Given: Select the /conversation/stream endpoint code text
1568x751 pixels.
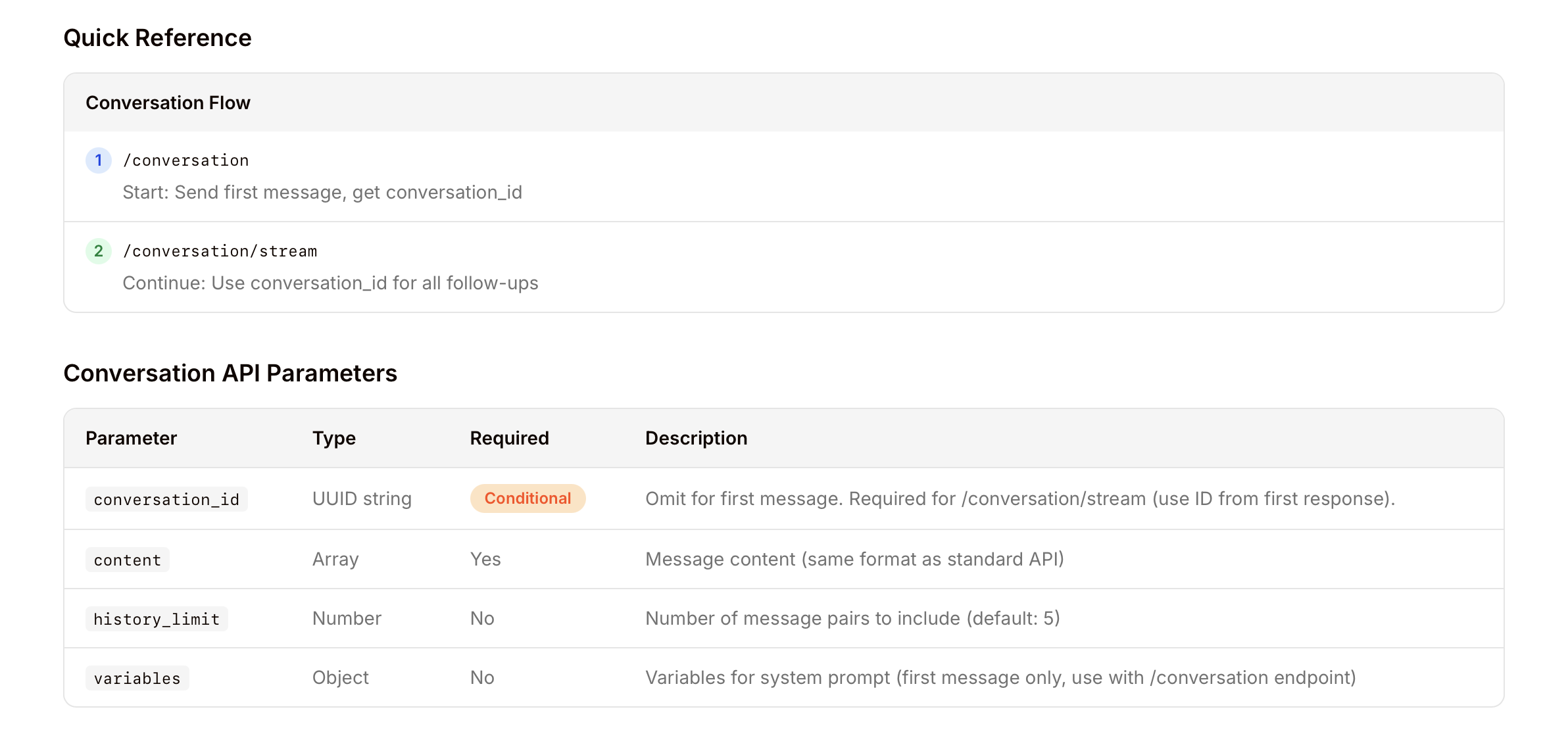Looking at the screenshot, I should [x=220, y=251].
